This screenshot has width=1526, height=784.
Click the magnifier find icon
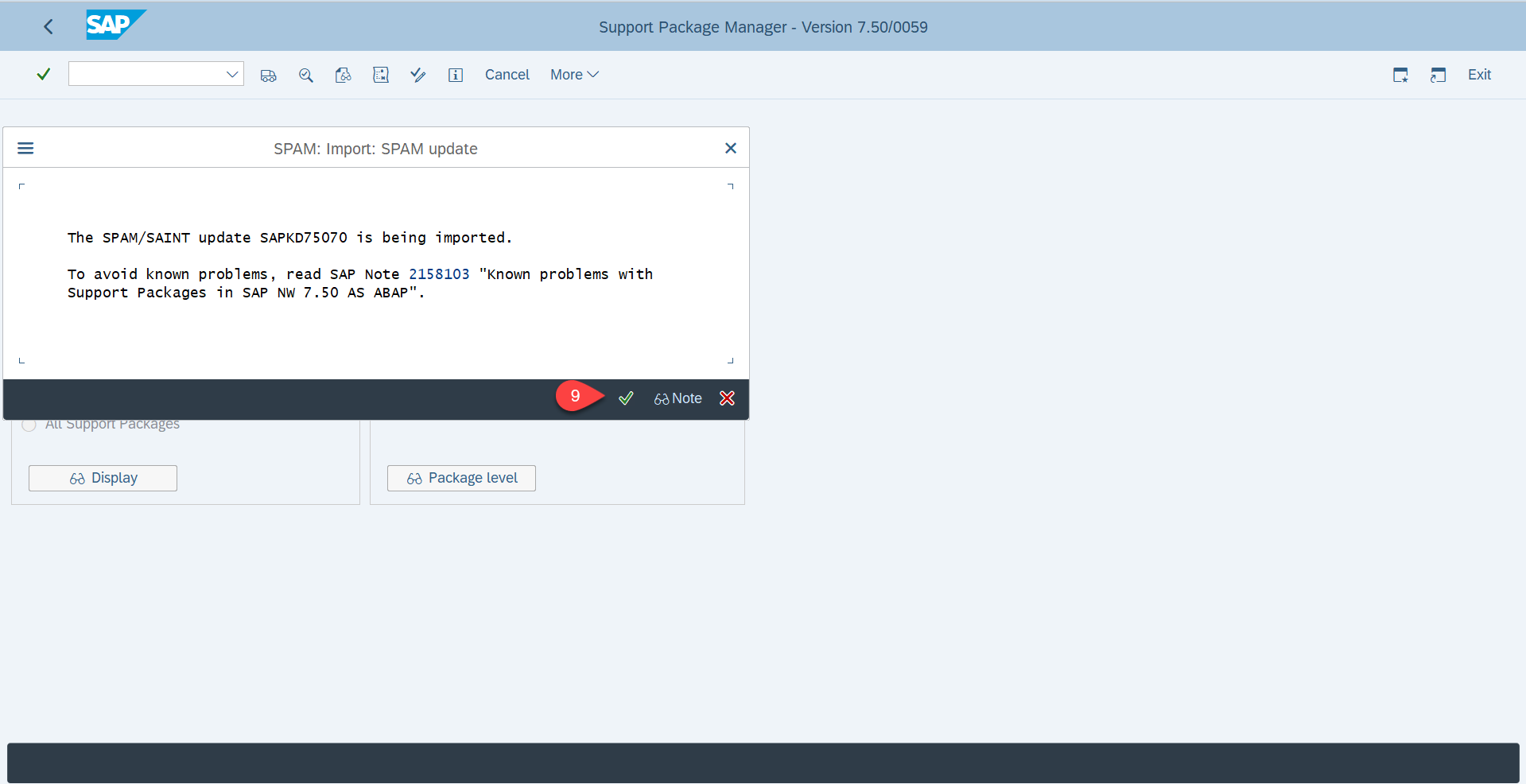coord(306,75)
